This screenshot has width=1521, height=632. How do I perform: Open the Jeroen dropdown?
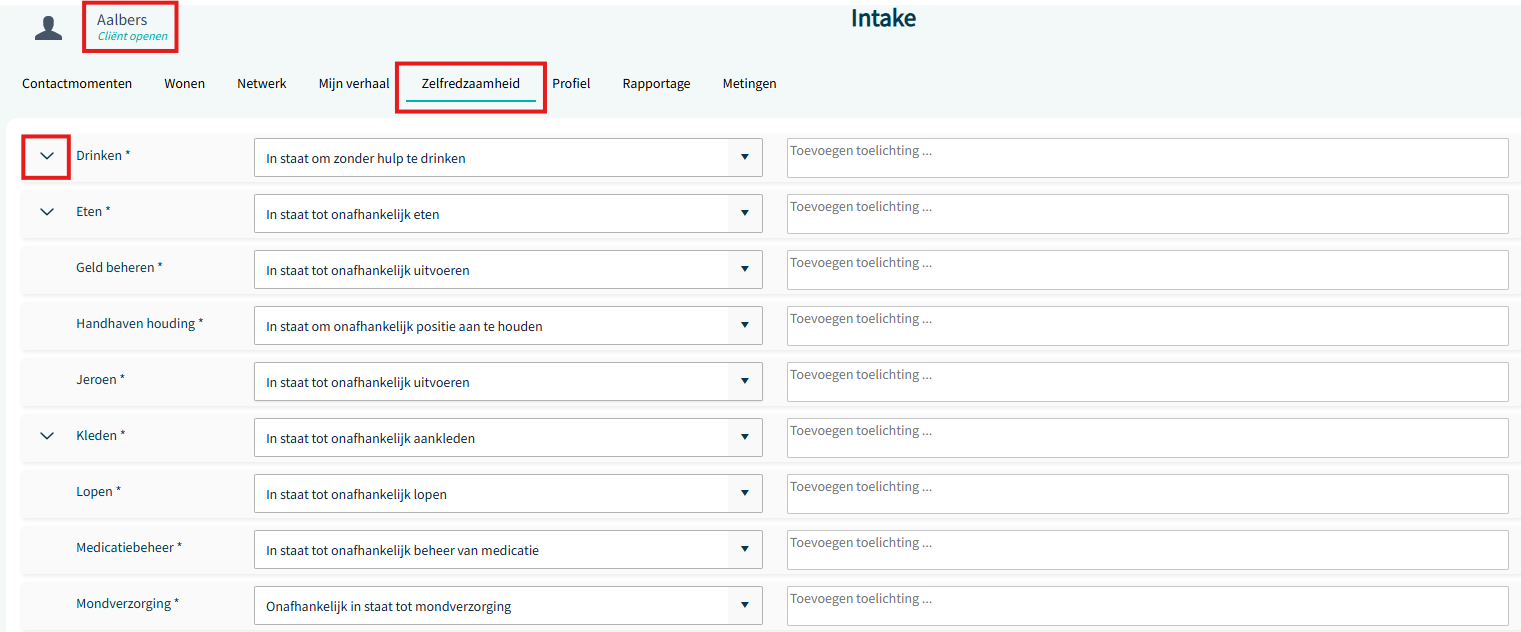point(508,382)
